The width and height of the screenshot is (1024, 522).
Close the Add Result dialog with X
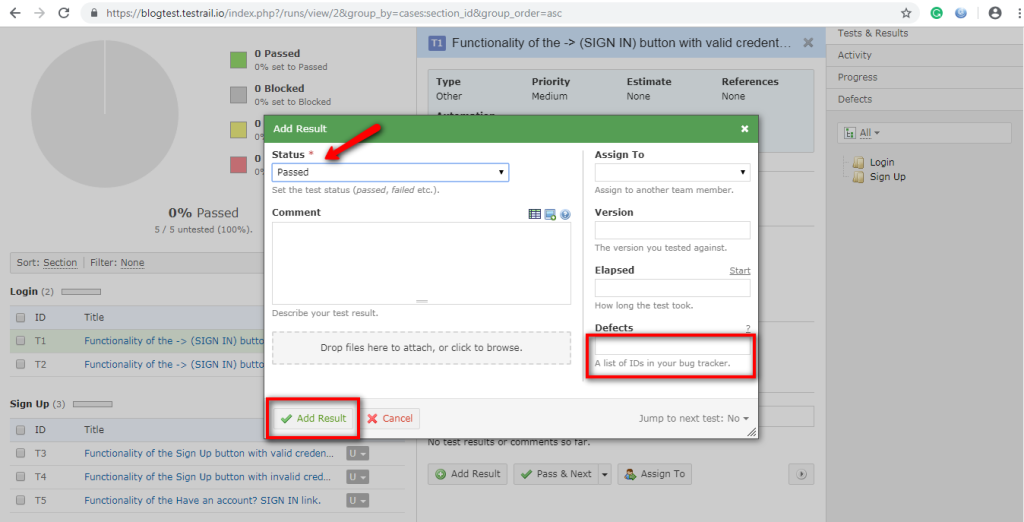coord(744,129)
